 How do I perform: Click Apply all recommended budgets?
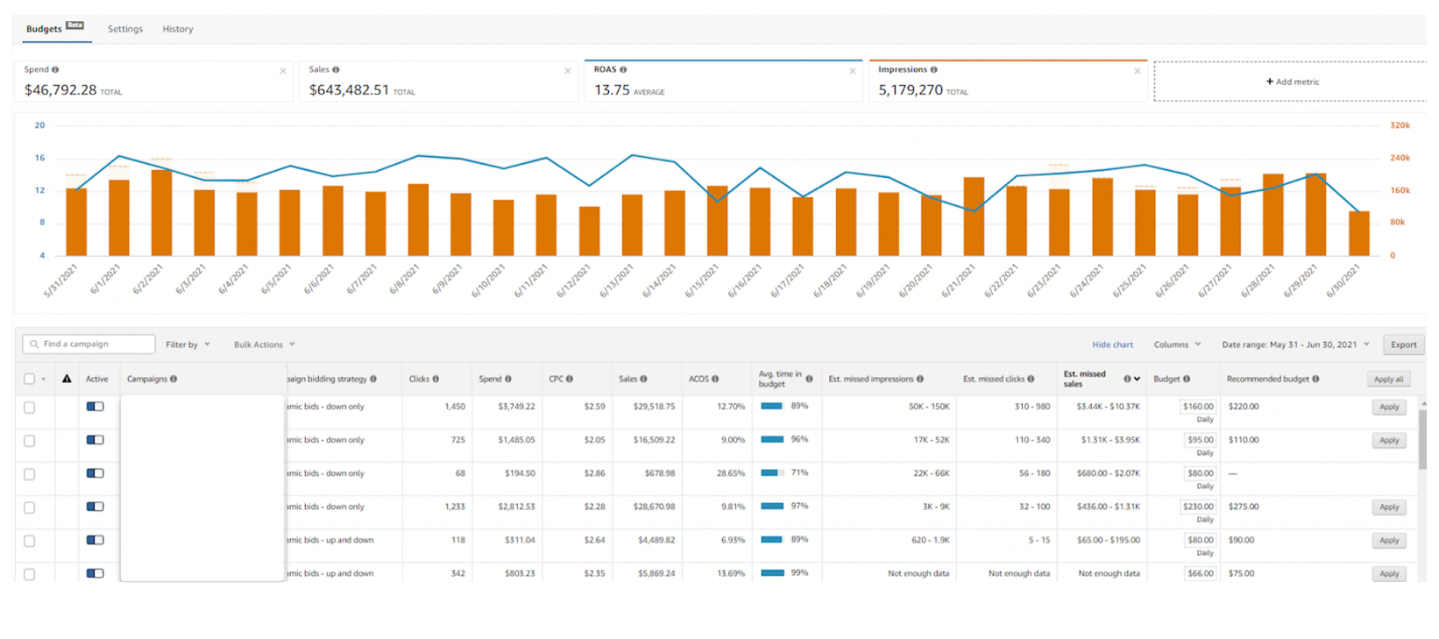(1387, 379)
